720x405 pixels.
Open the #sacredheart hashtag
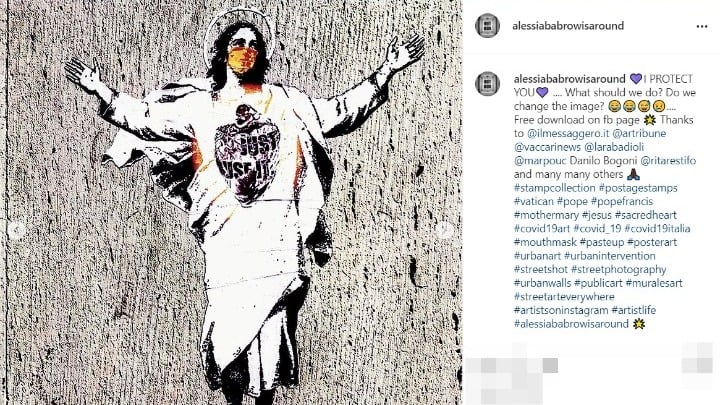point(646,215)
